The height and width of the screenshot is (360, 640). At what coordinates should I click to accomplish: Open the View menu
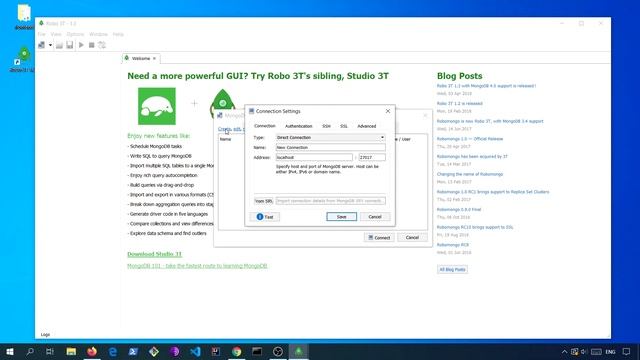point(56,34)
